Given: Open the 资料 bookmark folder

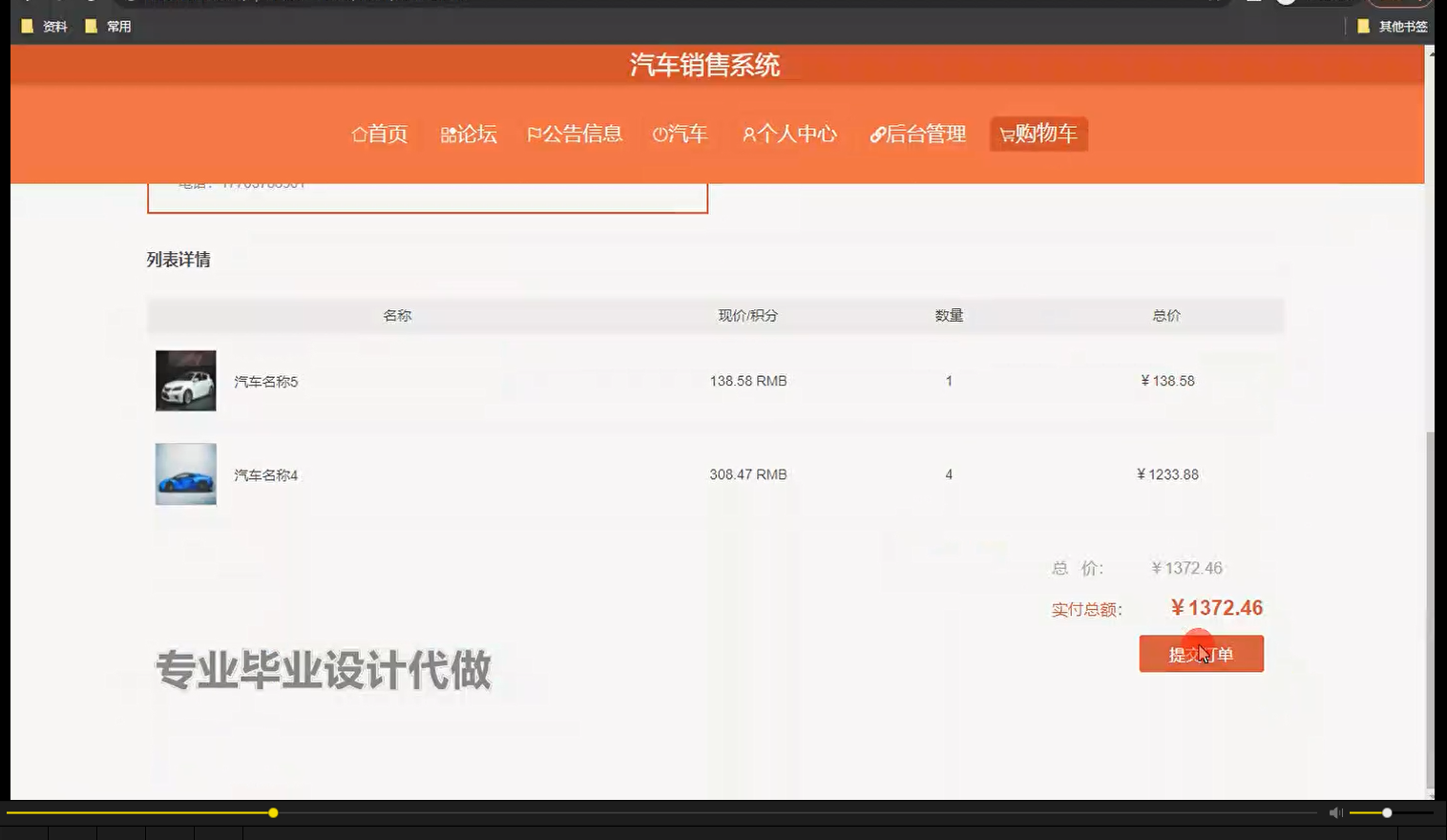Looking at the screenshot, I should click(45, 26).
